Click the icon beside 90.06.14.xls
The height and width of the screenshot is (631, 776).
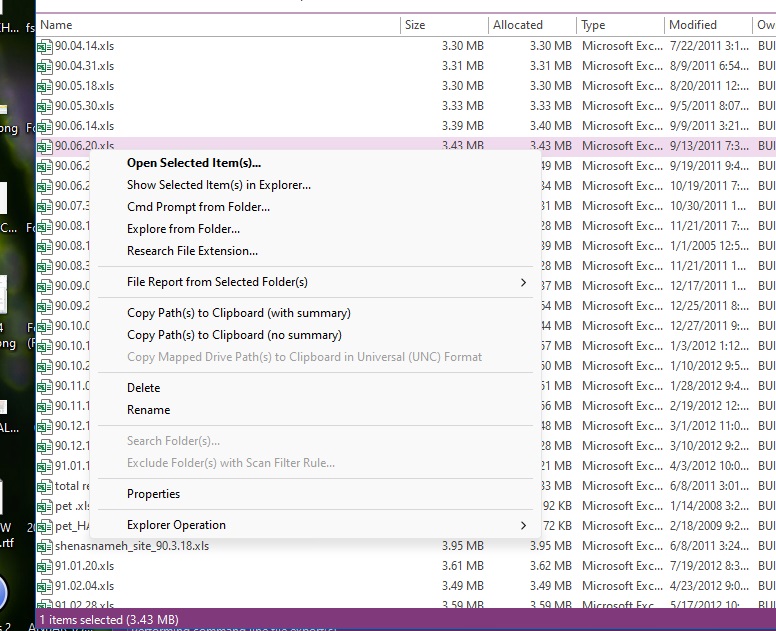(x=45, y=126)
